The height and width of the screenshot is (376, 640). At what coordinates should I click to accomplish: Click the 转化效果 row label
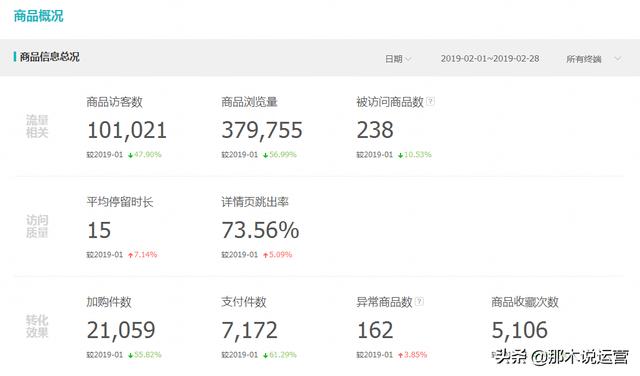[37, 326]
